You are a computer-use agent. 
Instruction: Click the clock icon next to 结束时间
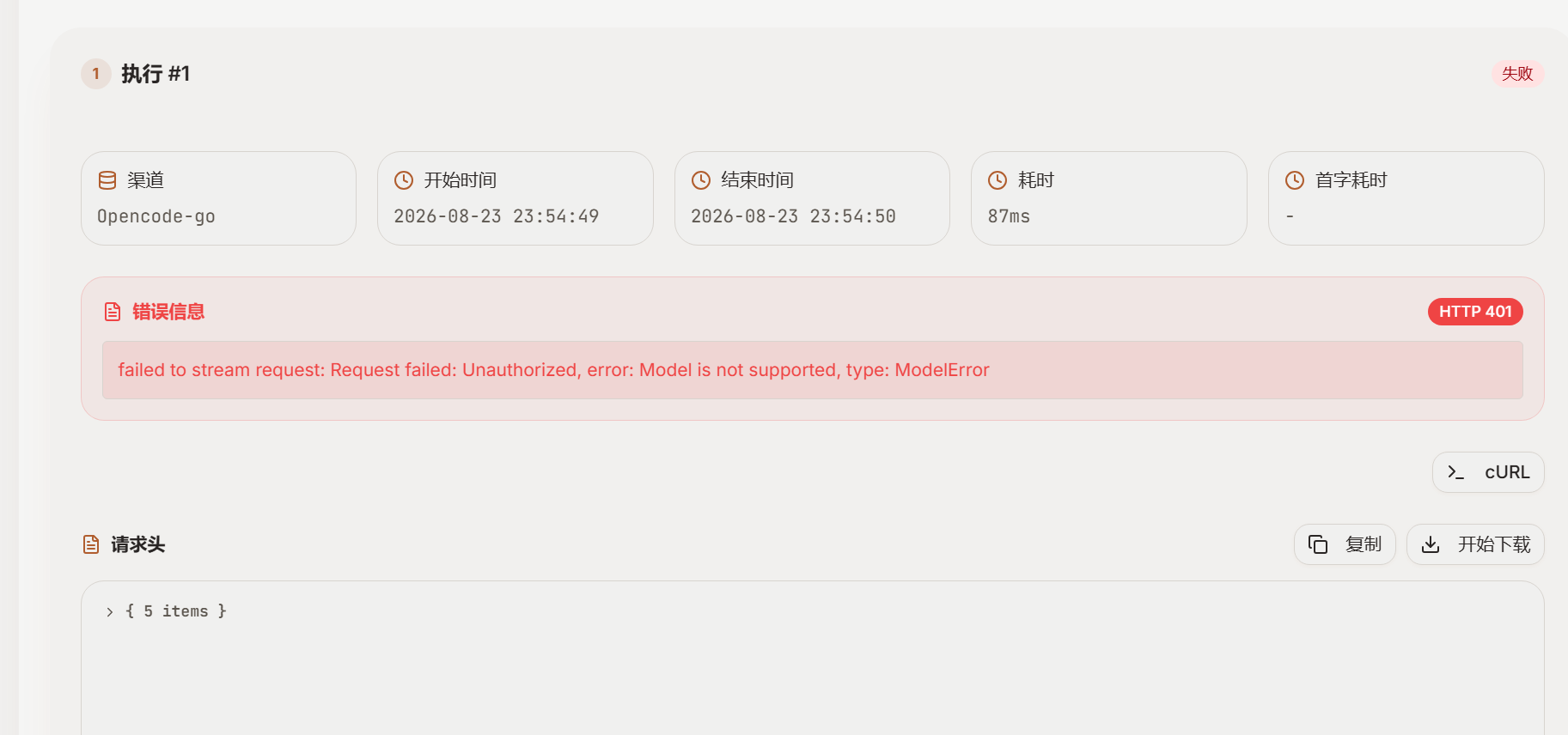coord(701,180)
